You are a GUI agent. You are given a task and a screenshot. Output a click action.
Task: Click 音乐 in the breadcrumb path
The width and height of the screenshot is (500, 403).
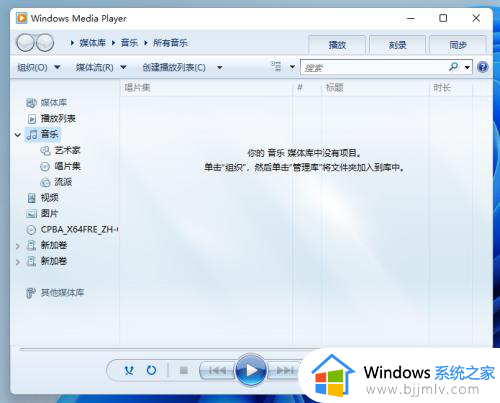coord(129,43)
